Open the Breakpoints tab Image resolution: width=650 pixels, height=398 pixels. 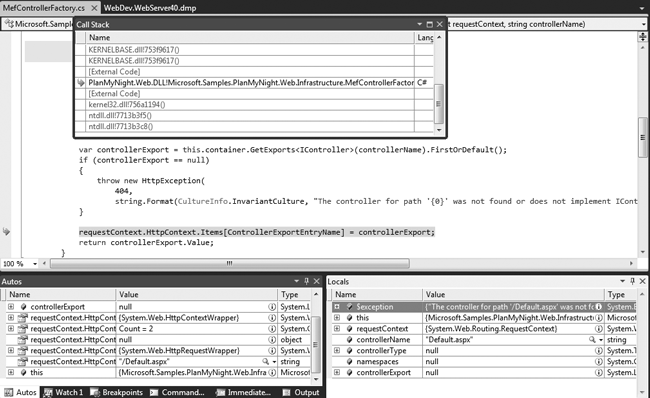117,392
